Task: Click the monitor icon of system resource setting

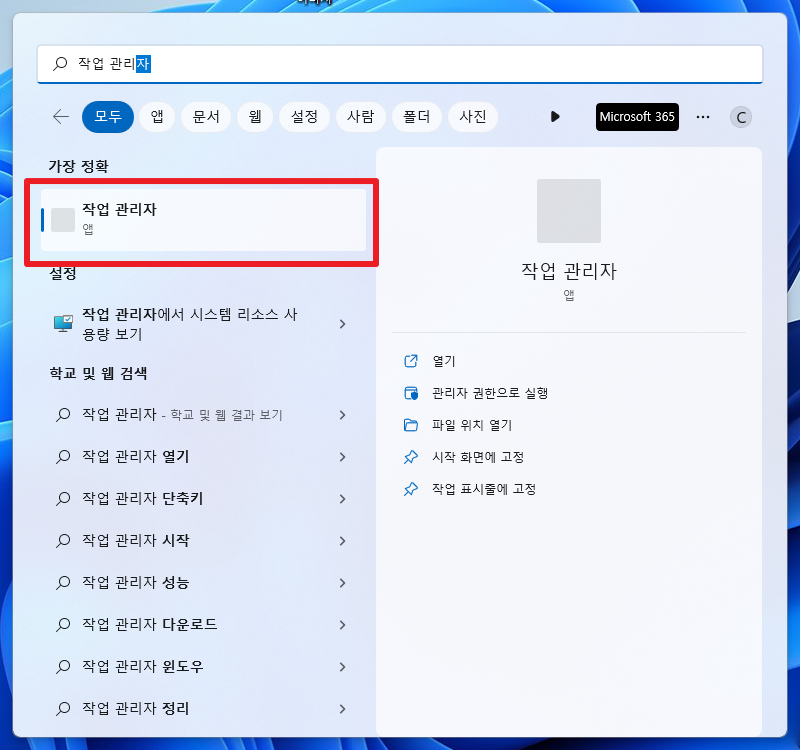Action: (x=64, y=323)
